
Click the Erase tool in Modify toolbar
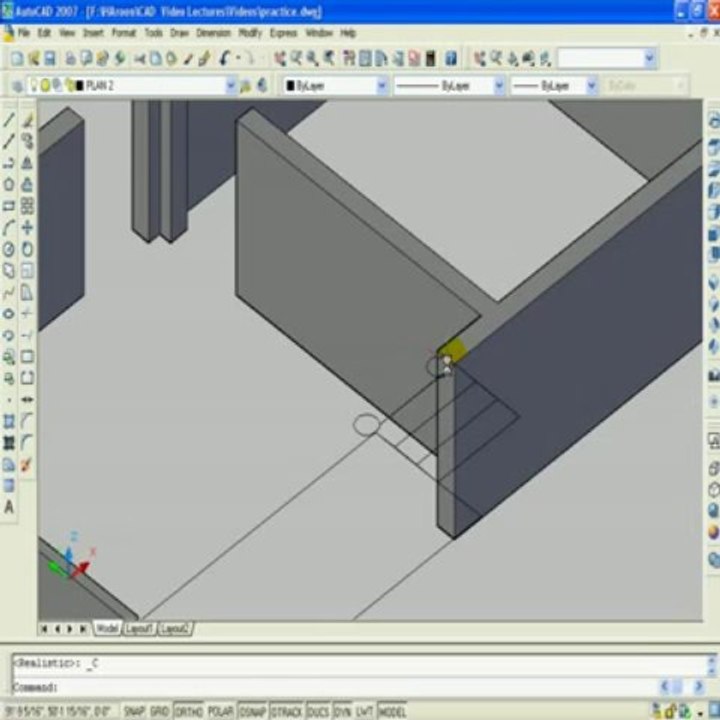28,120
